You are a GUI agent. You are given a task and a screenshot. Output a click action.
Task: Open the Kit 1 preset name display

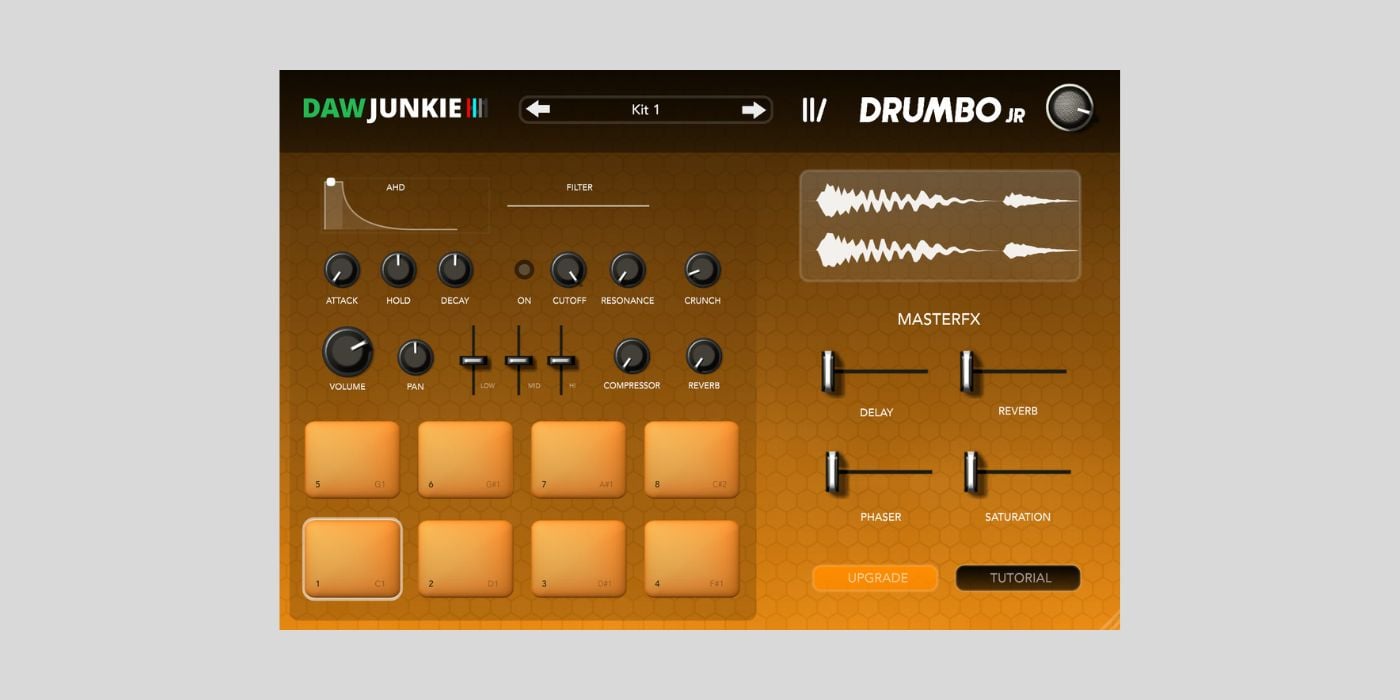(646, 109)
